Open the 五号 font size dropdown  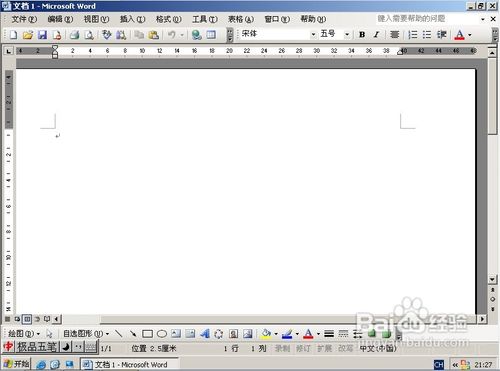(x=347, y=34)
